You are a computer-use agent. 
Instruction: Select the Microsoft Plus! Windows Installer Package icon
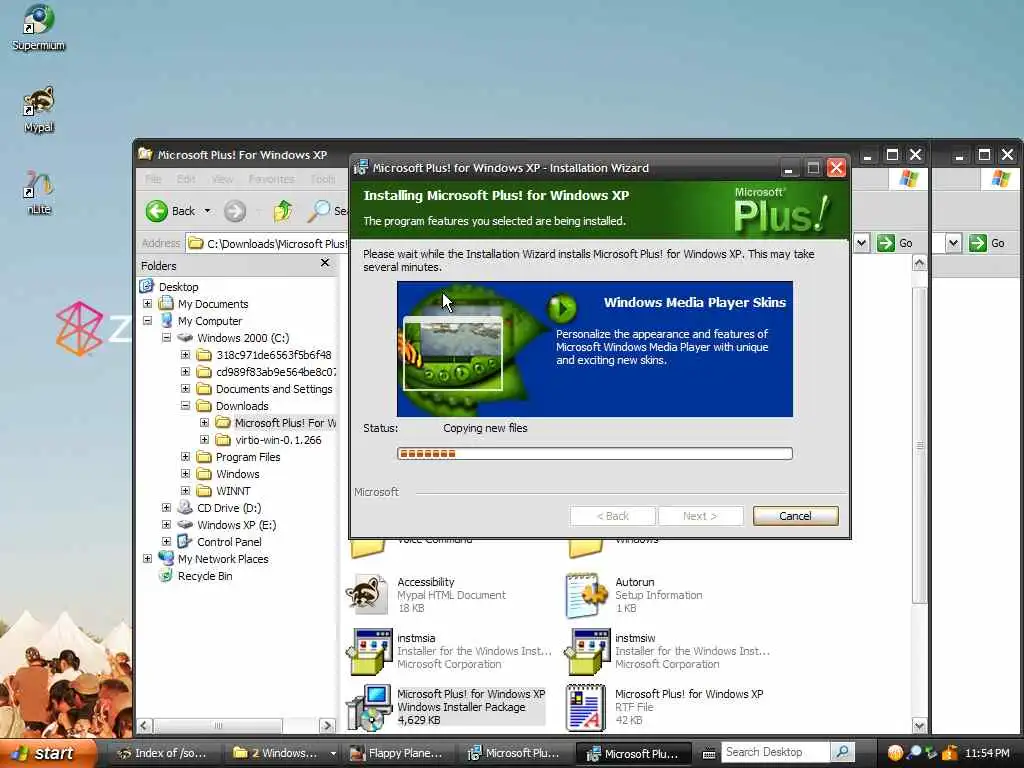point(368,707)
